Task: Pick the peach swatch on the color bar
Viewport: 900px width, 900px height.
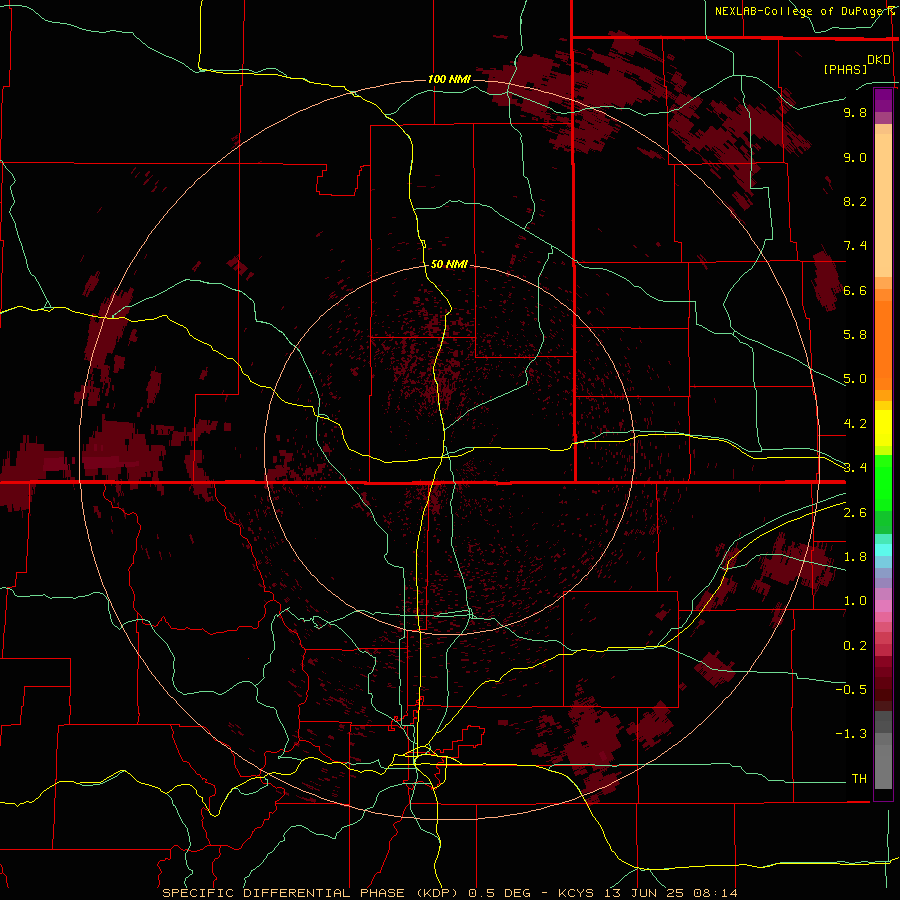Action: (883, 205)
